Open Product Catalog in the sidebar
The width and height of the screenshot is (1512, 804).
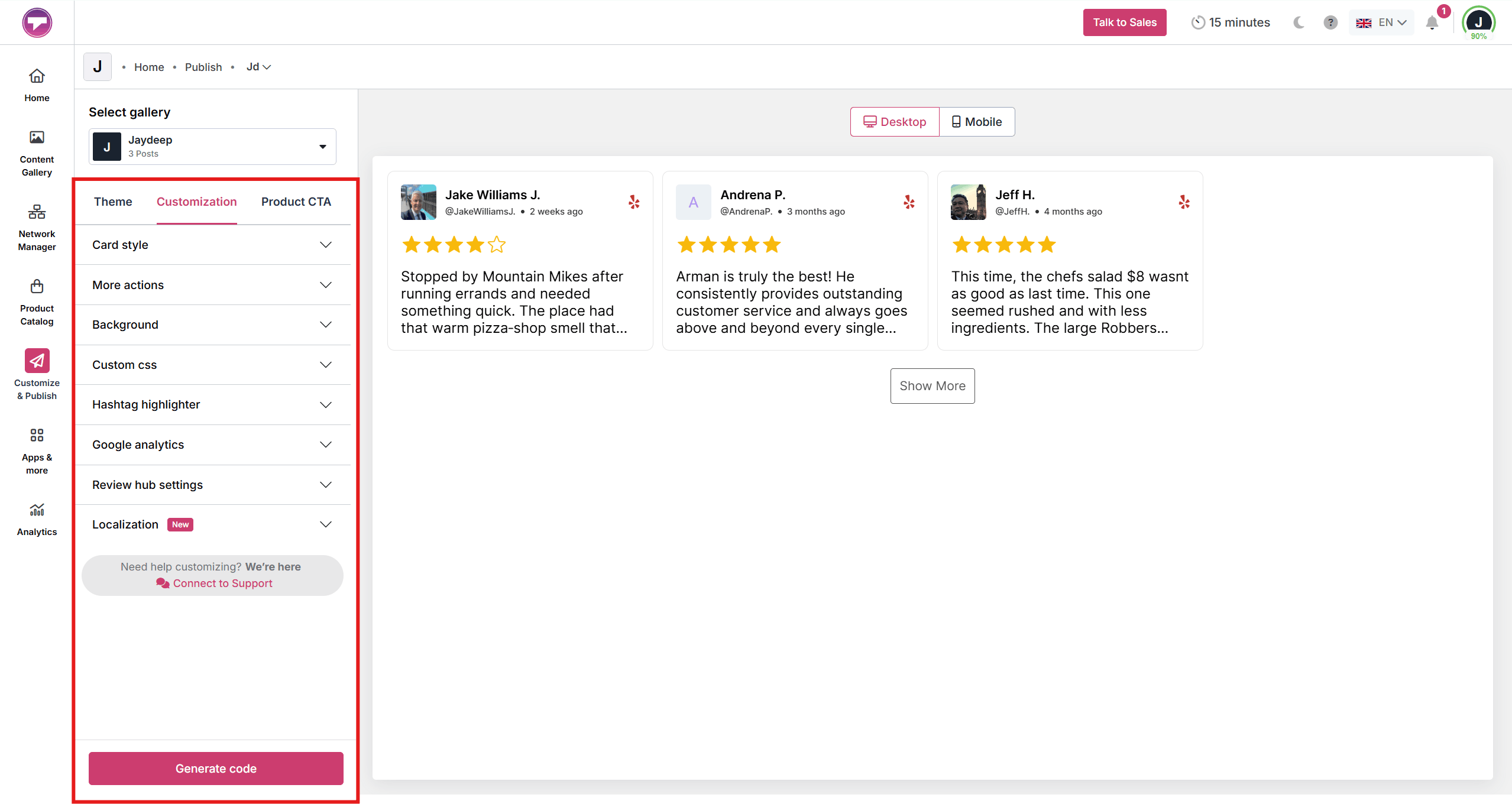tap(37, 303)
